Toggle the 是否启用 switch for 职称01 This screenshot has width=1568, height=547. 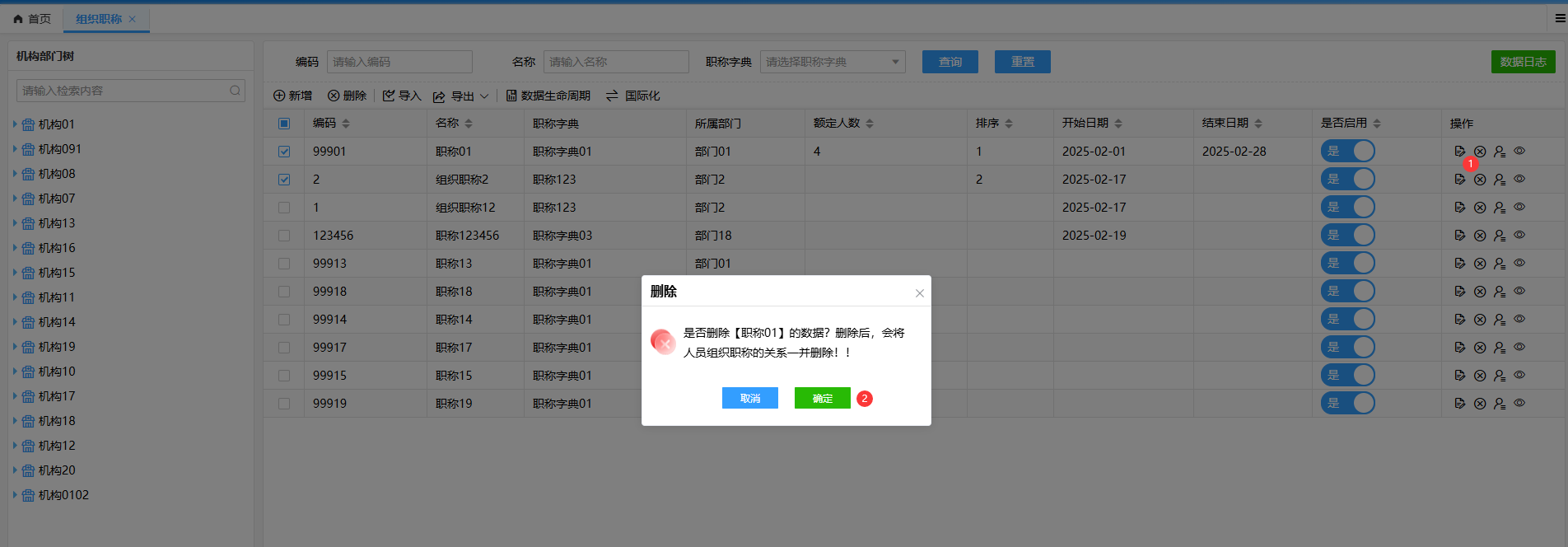(1347, 152)
